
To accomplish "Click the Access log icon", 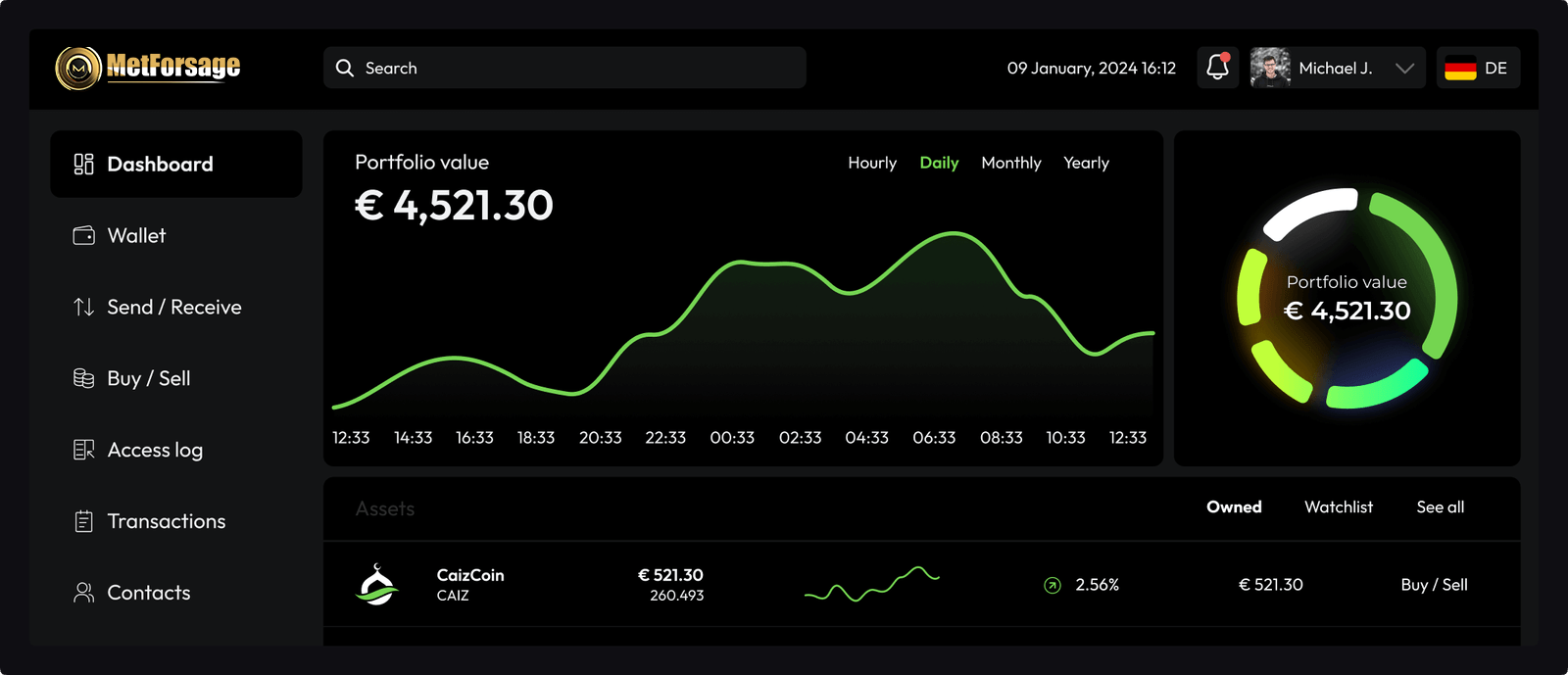I will [84, 450].
